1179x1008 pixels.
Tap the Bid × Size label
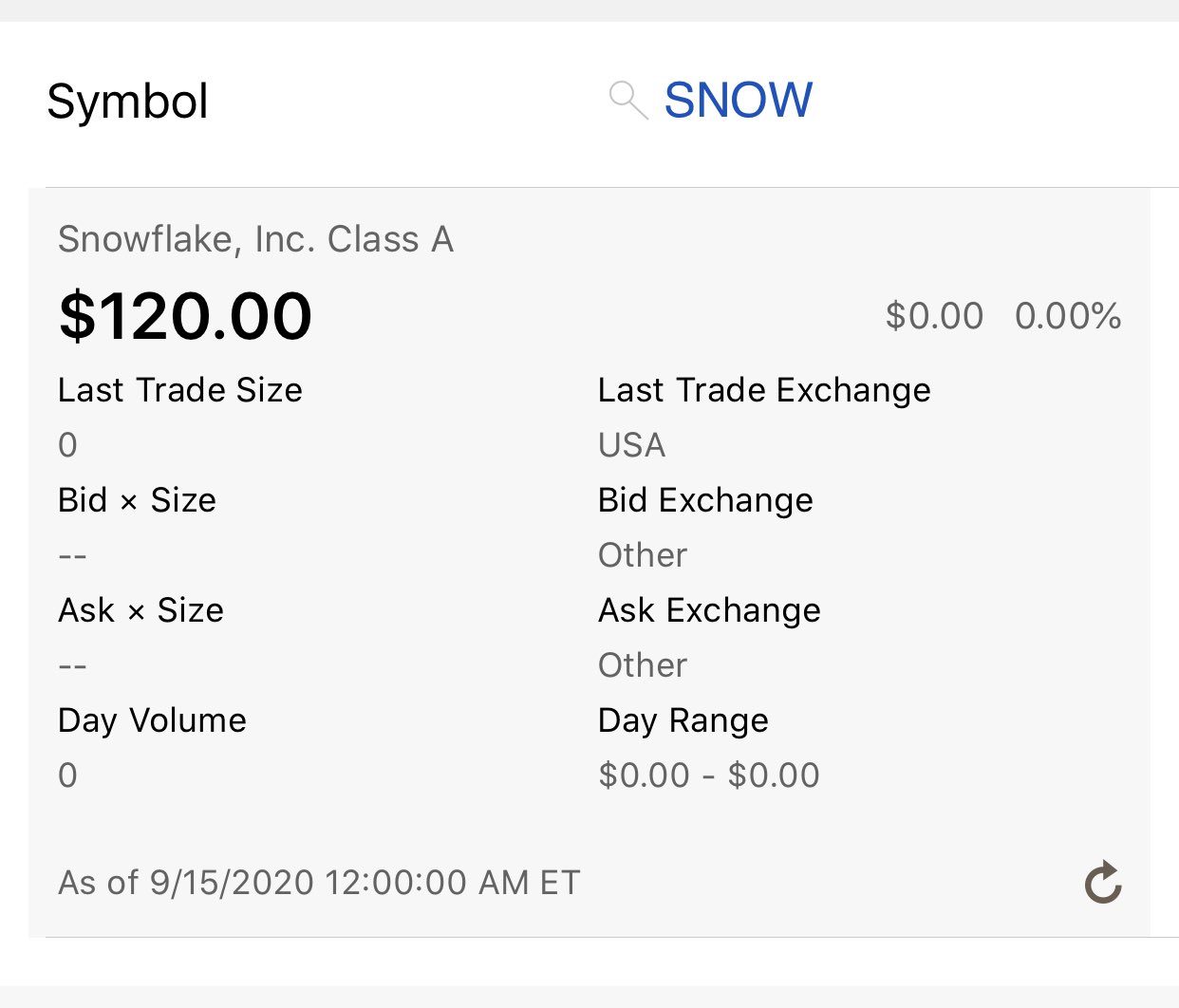tap(138, 500)
